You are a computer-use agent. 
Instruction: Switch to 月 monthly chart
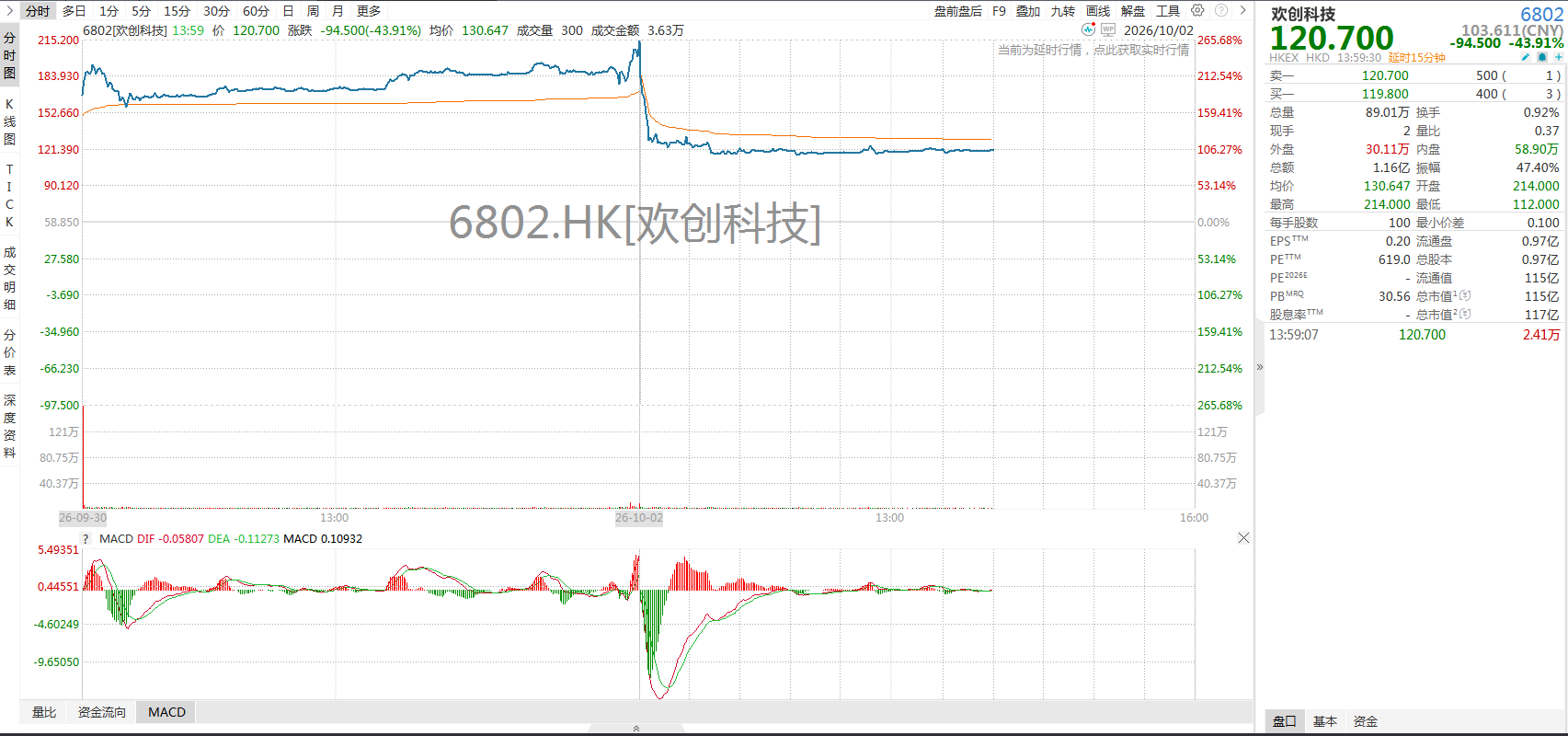[338, 11]
